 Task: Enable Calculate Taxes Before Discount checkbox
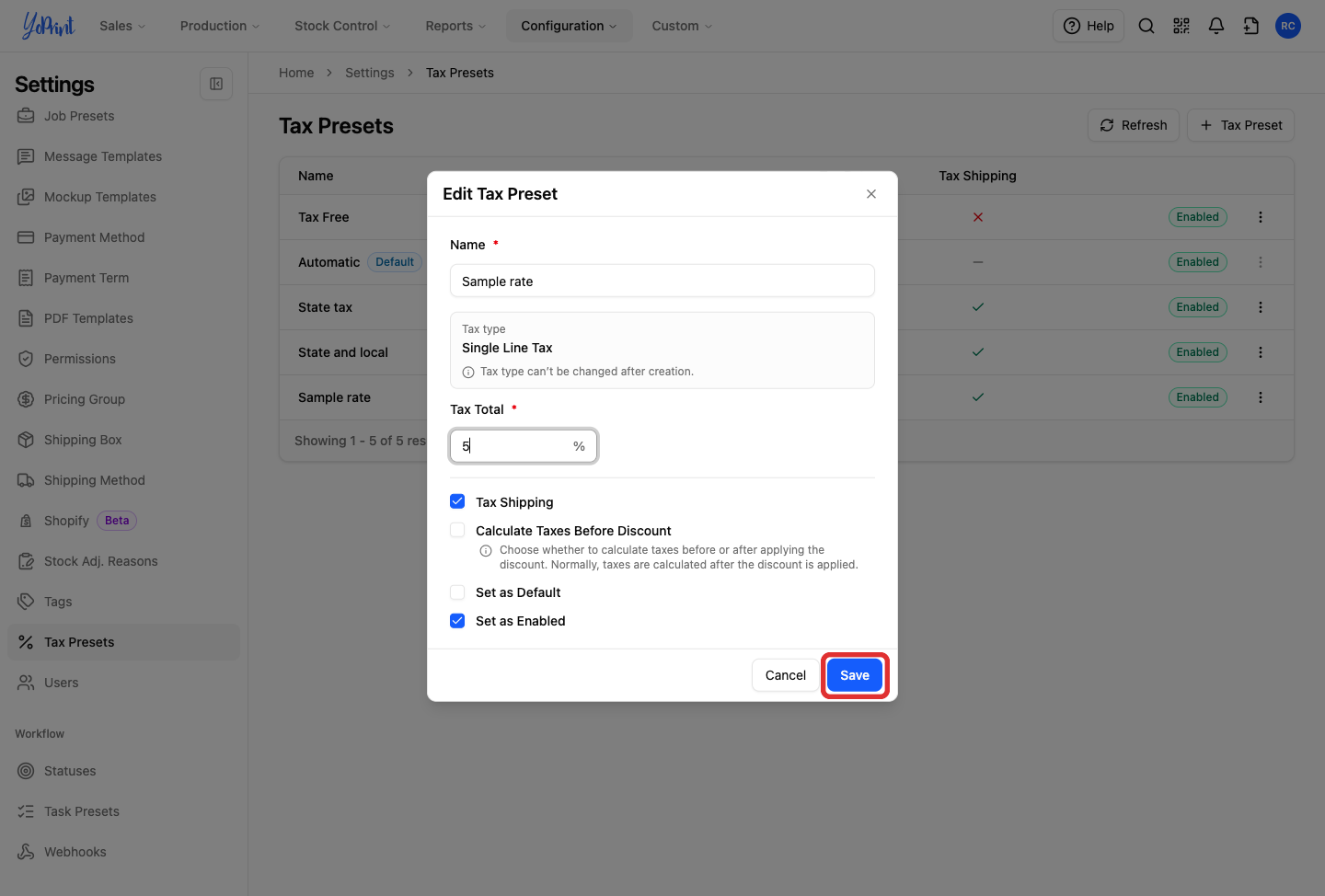(457, 530)
